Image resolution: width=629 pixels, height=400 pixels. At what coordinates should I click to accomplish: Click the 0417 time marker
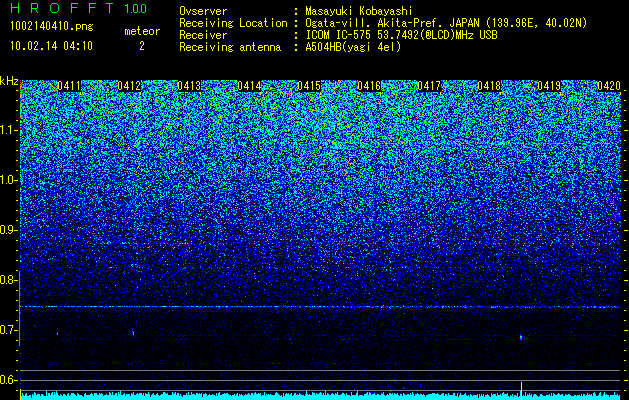click(429, 86)
